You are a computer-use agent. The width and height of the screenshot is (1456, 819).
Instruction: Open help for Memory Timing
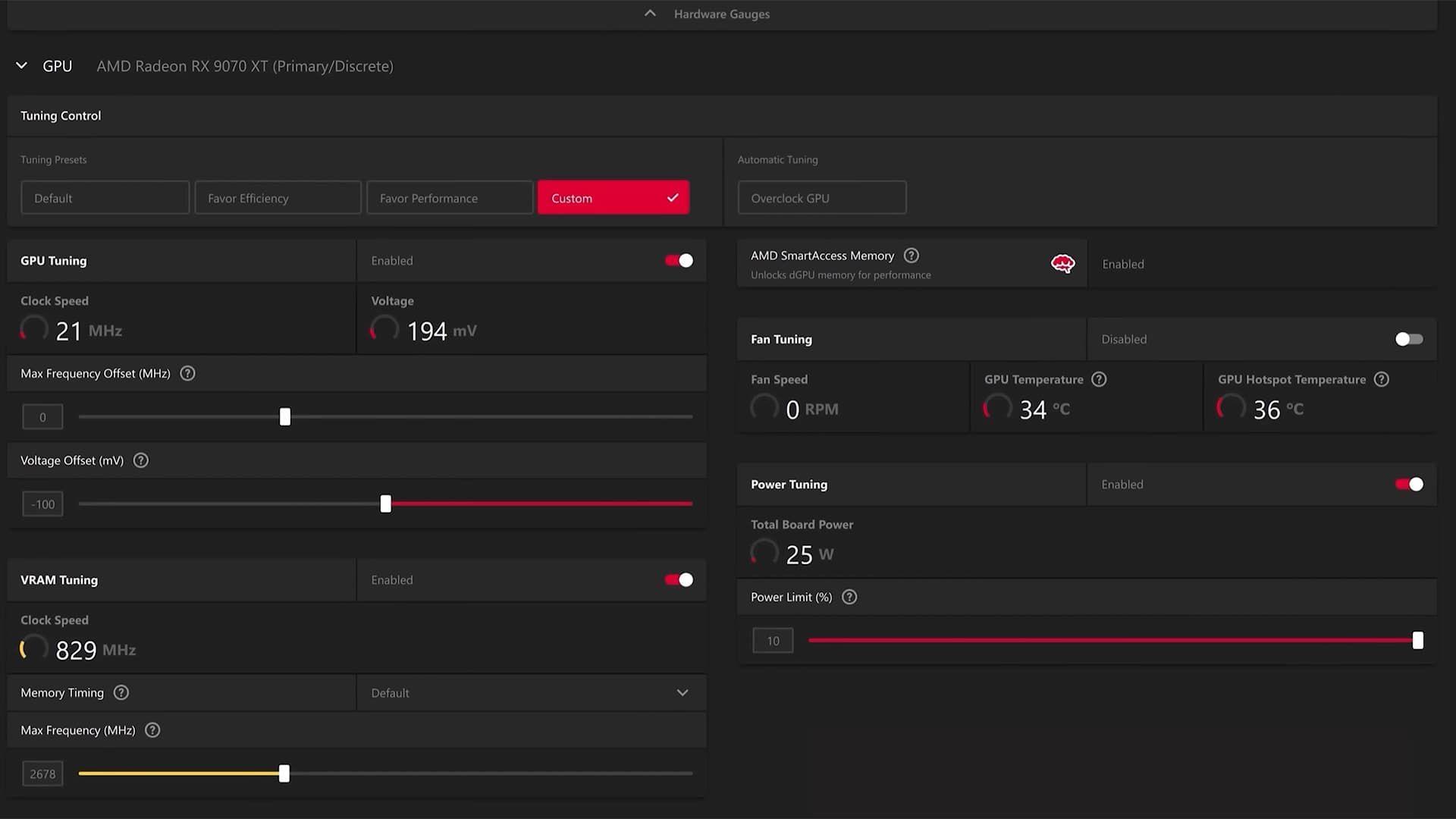click(121, 692)
